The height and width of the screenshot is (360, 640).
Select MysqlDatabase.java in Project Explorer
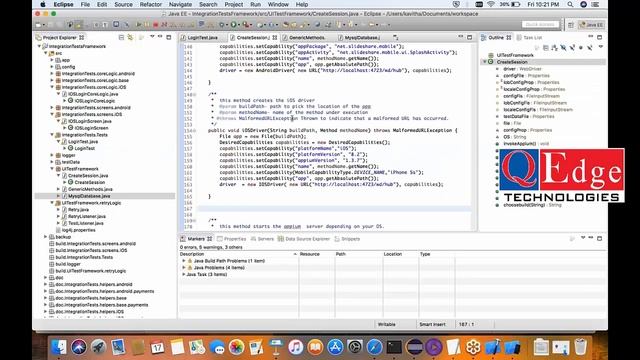click(x=89, y=196)
